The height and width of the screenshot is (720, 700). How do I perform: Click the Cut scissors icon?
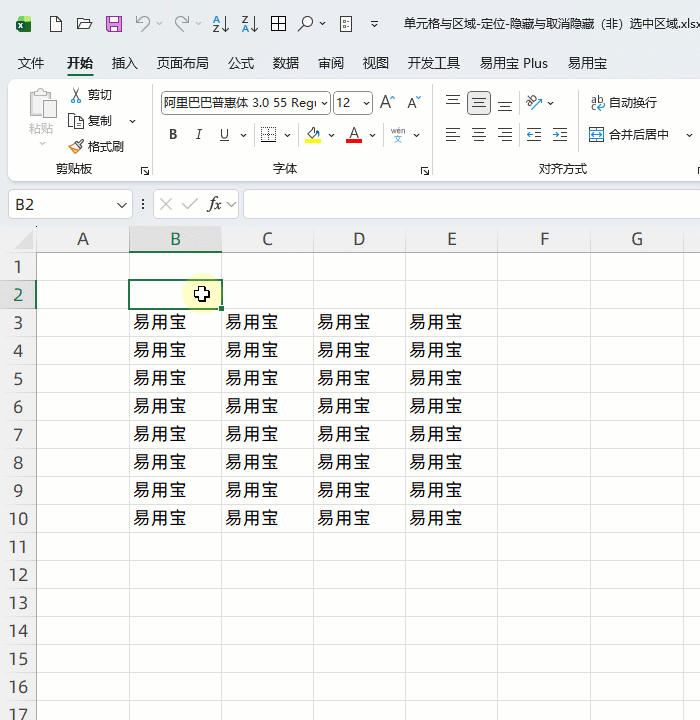(x=76, y=95)
